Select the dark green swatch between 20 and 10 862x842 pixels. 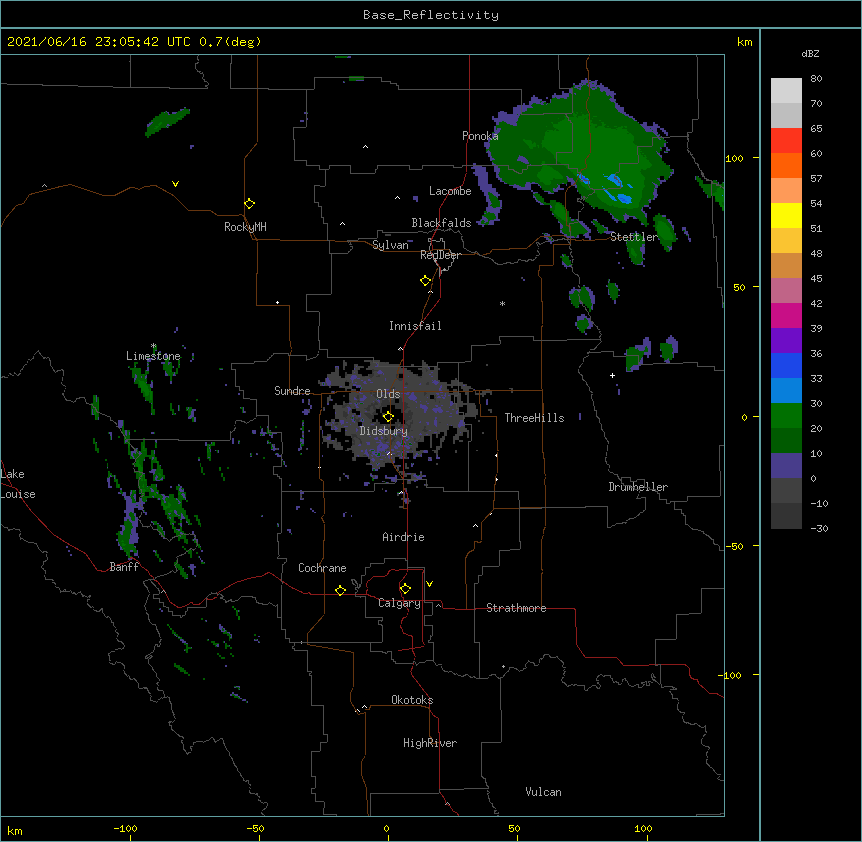[x=786, y=440]
